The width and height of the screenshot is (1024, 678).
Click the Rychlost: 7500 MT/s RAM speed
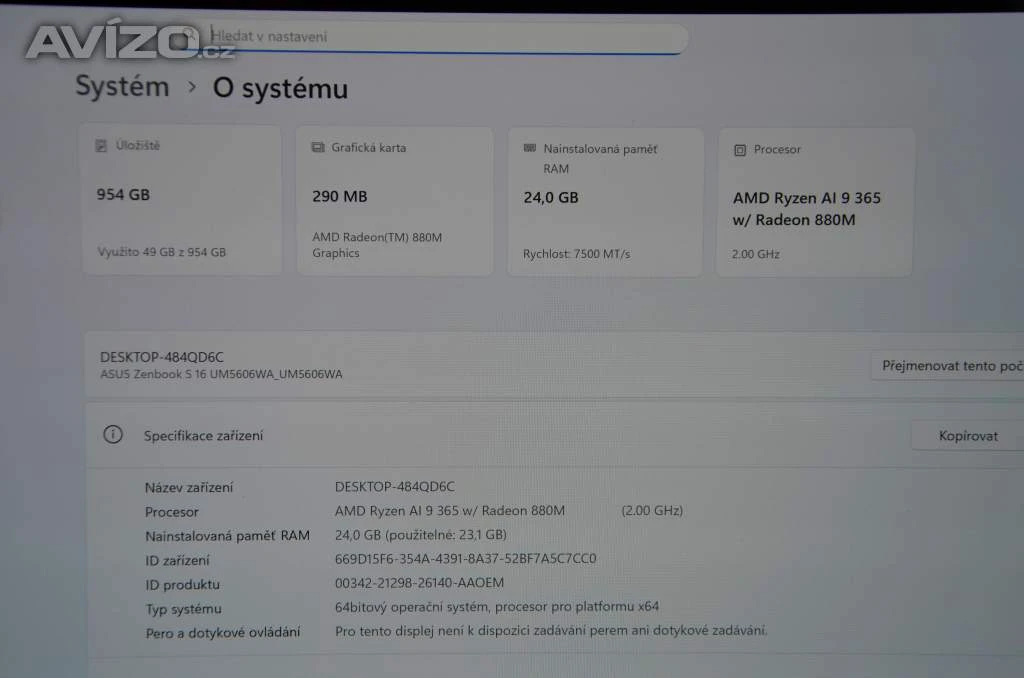[576, 254]
